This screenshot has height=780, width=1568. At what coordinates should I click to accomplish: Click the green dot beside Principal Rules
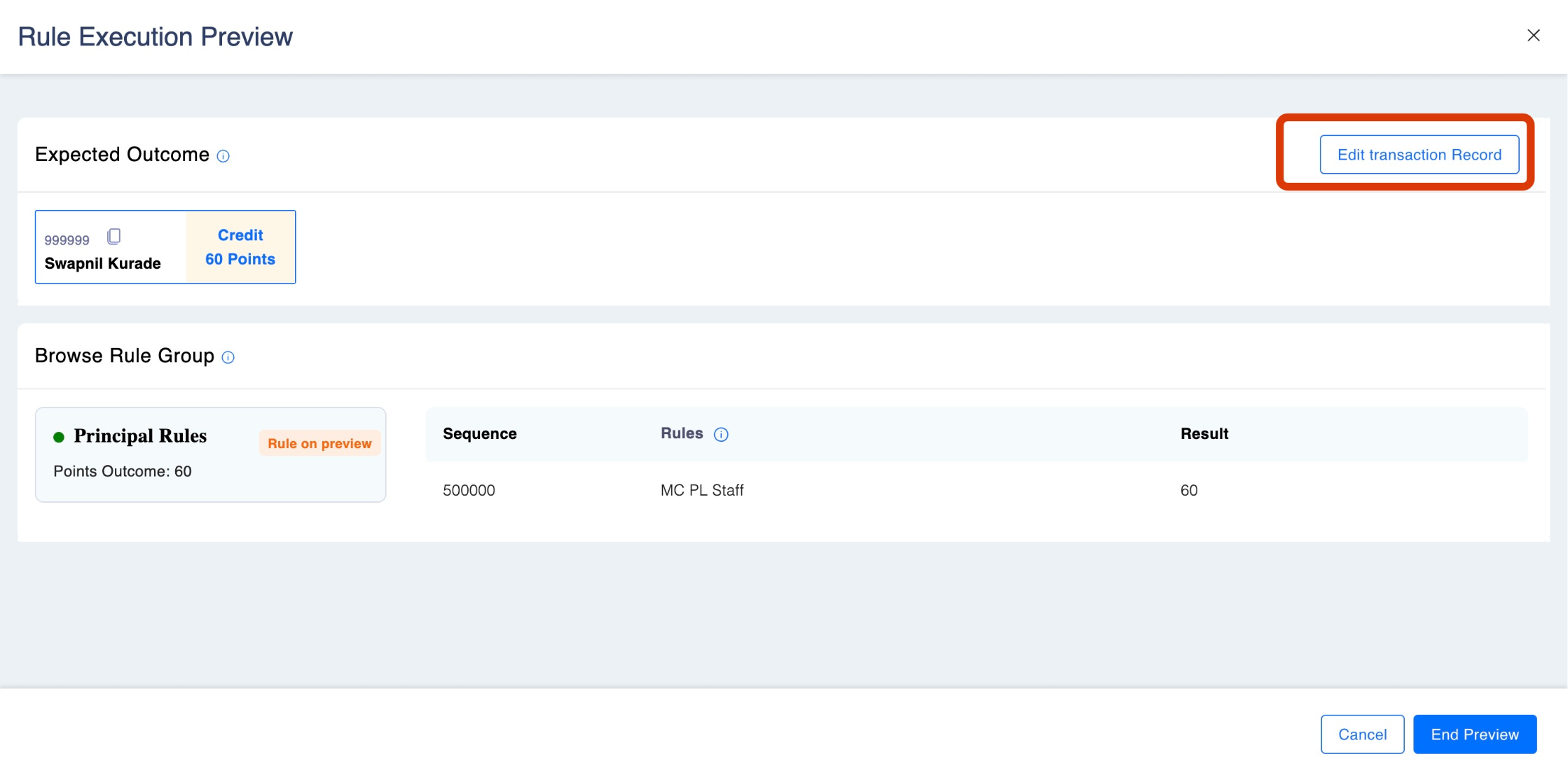(59, 438)
